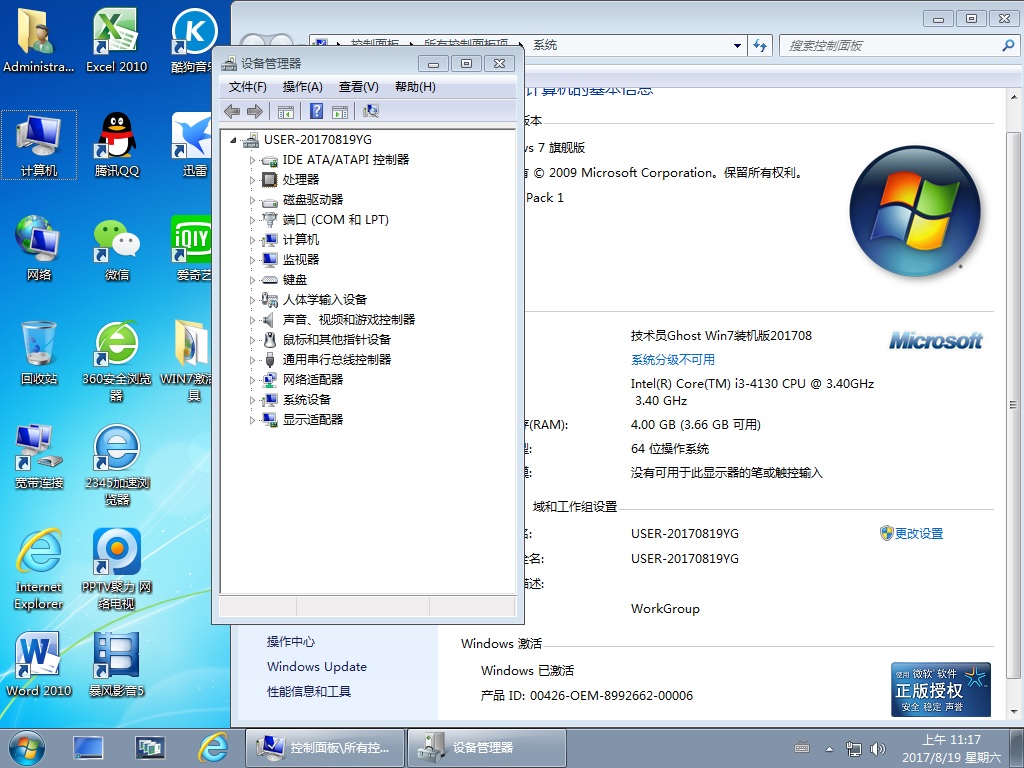
Task: Open the 查看(V) menu
Action: point(359,87)
